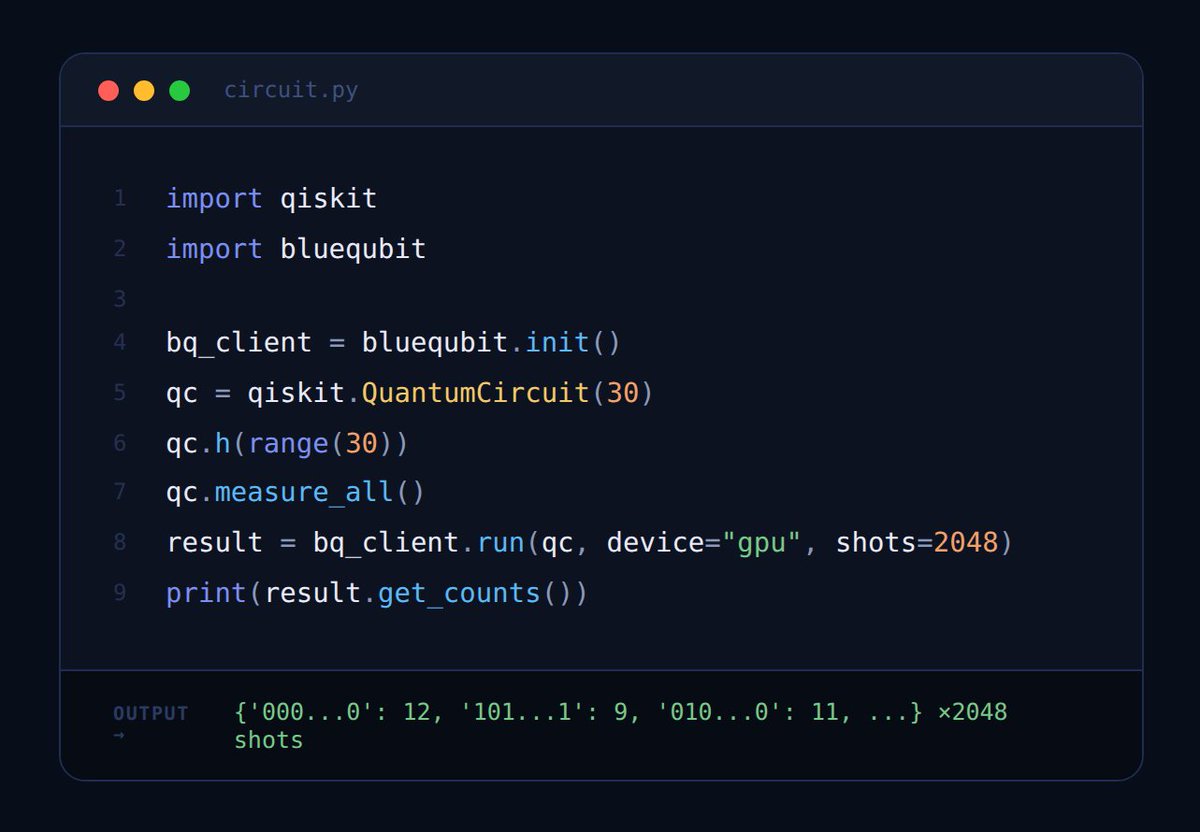Image resolution: width=1200 pixels, height=832 pixels.
Task: Select the circuit.py file title
Action: click(291, 91)
